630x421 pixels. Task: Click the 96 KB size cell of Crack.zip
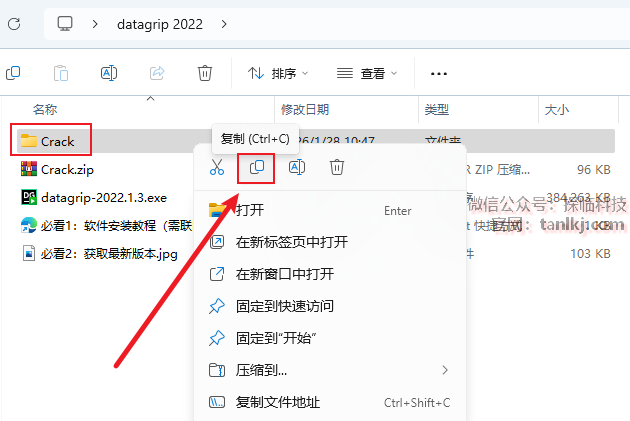[x=593, y=170]
